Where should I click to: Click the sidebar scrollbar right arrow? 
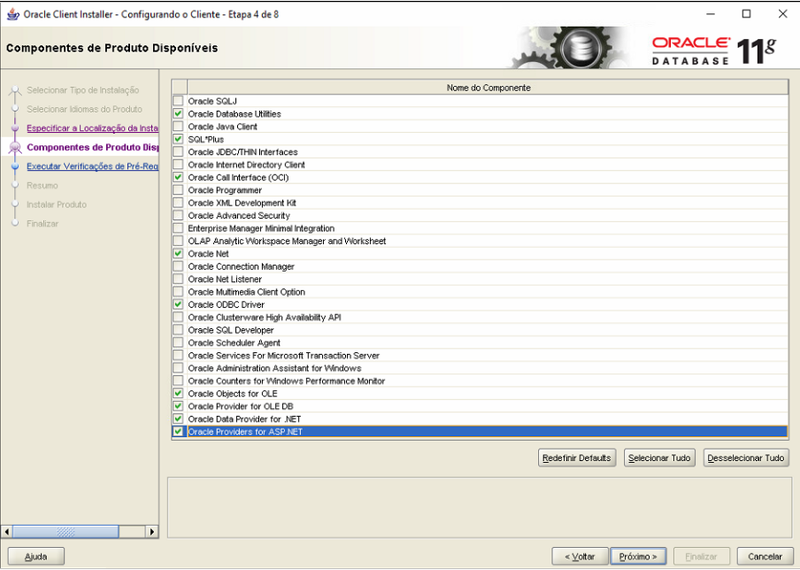click(x=152, y=532)
